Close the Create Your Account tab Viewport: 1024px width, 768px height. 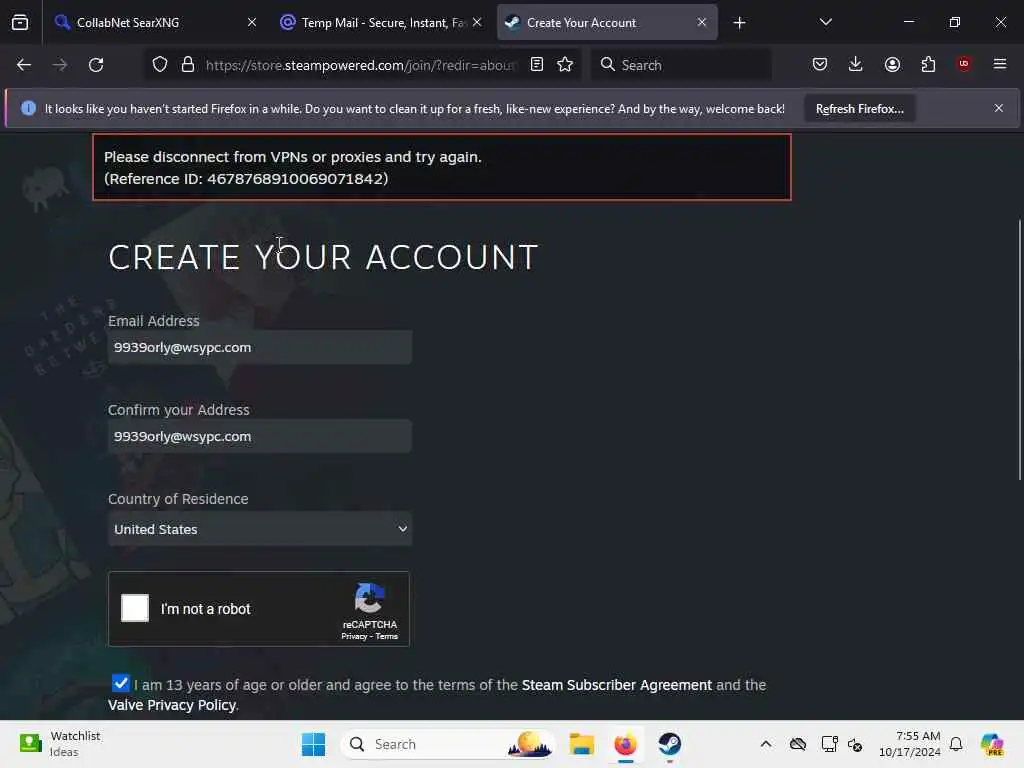702,22
